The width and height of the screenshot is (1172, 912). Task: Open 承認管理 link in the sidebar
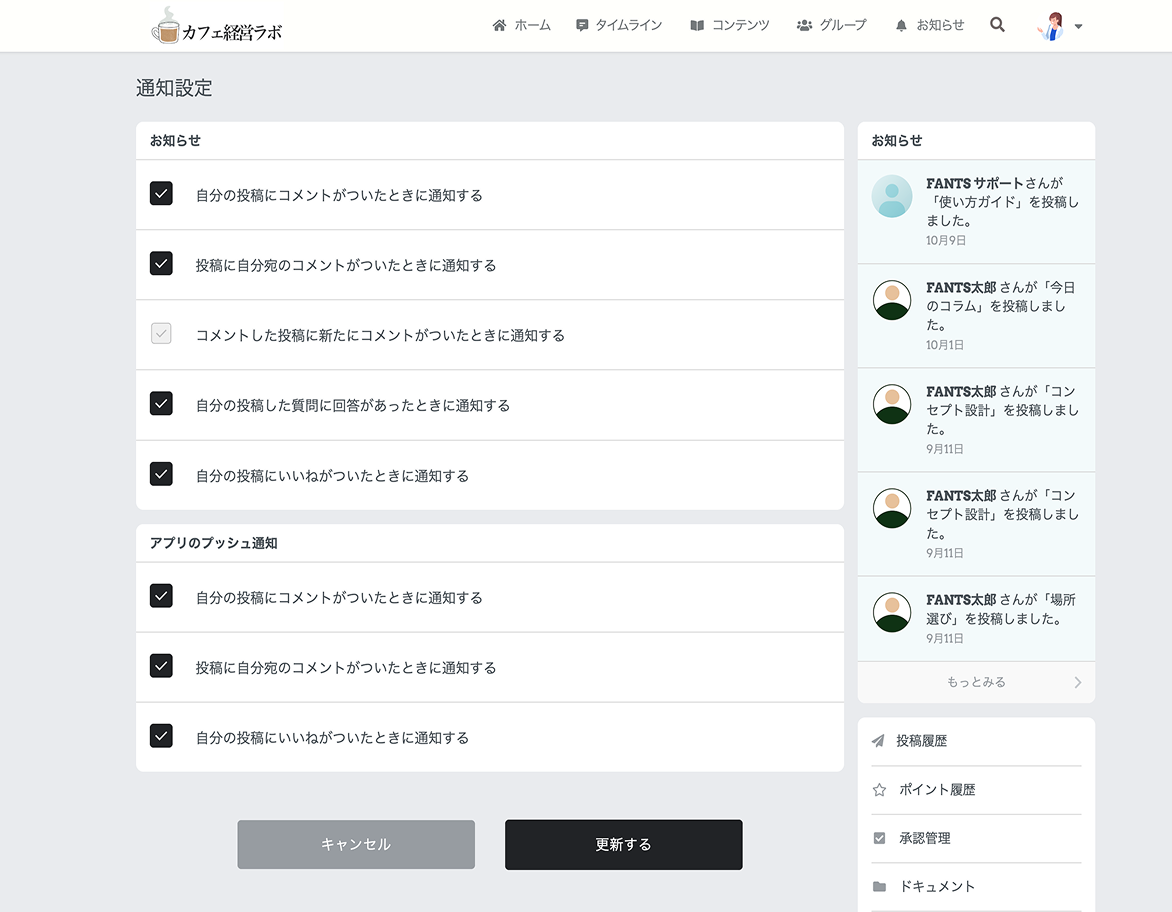click(x=925, y=838)
